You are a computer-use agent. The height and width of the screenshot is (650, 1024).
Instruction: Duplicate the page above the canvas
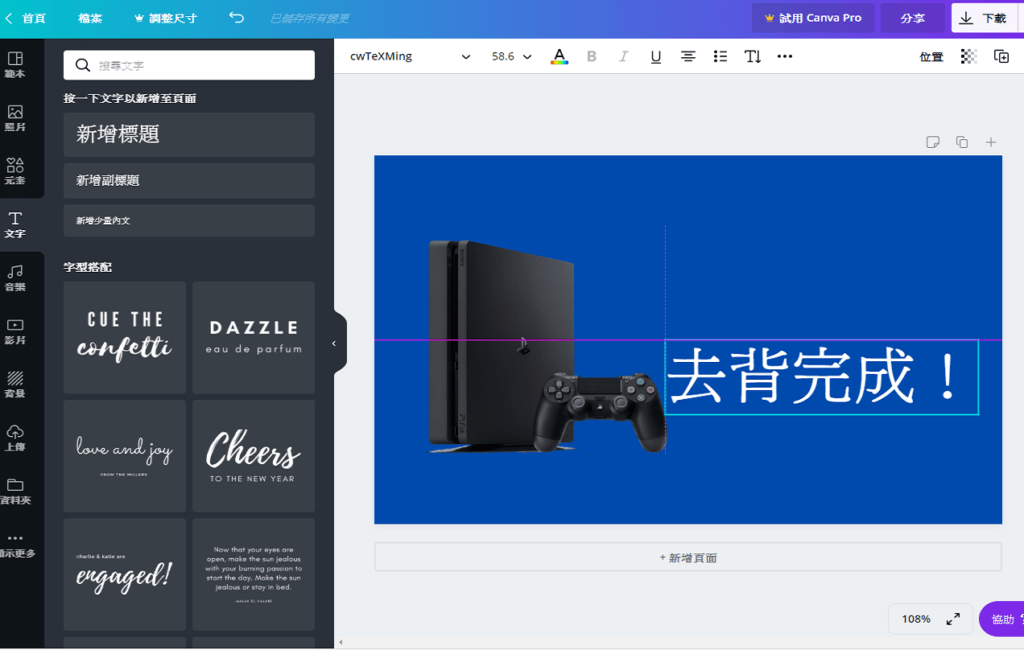tap(962, 142)
